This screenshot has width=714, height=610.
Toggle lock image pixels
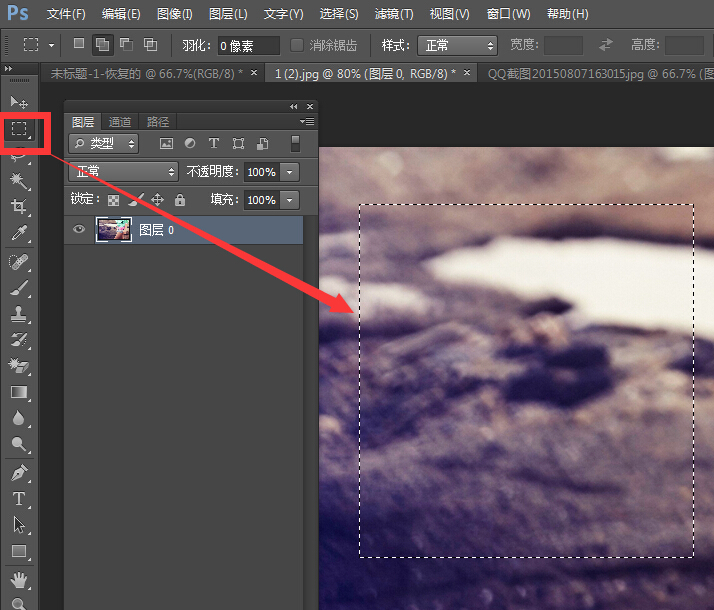coord(136,199)
